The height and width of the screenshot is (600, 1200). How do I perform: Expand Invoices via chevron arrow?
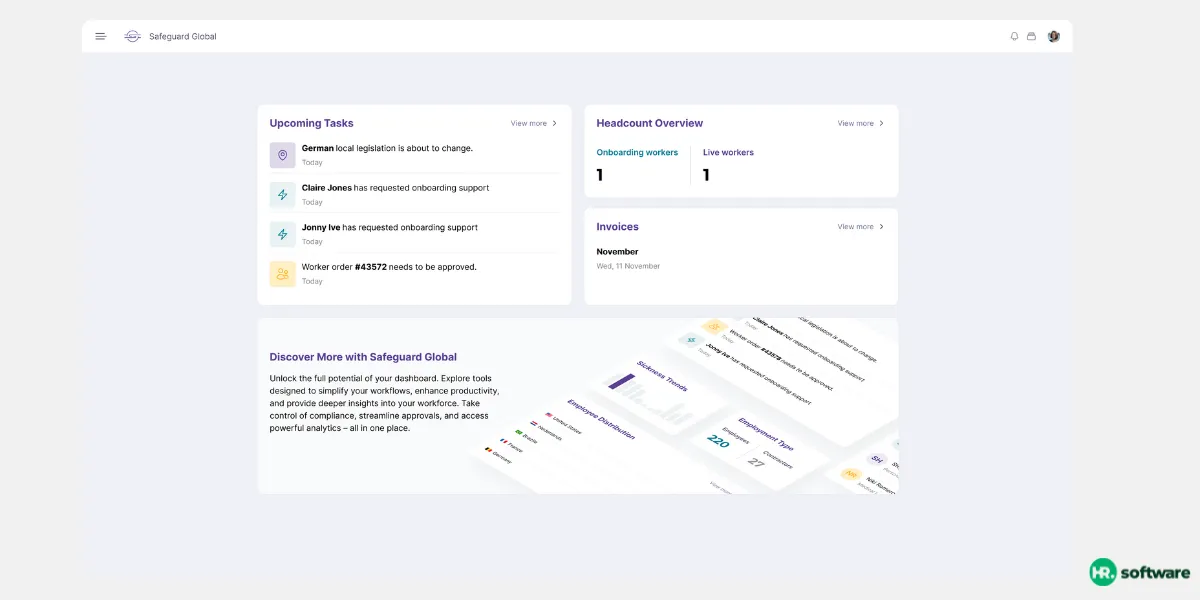(x=882, y=227)
